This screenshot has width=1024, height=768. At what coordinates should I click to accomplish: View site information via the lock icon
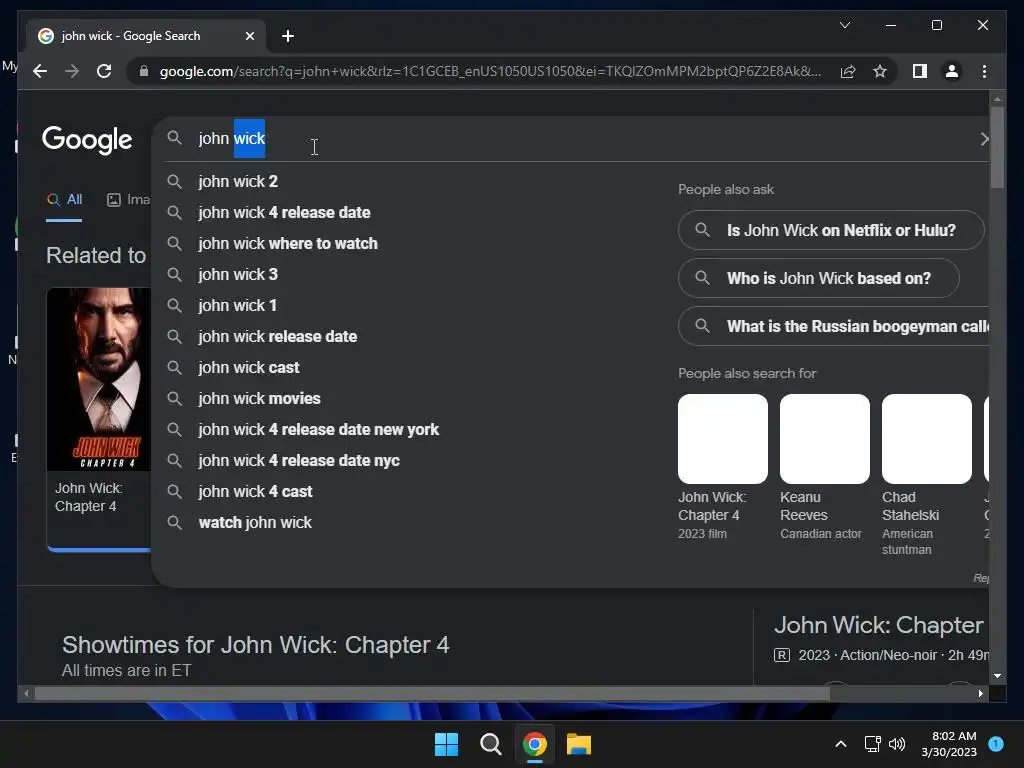point(144,71)
